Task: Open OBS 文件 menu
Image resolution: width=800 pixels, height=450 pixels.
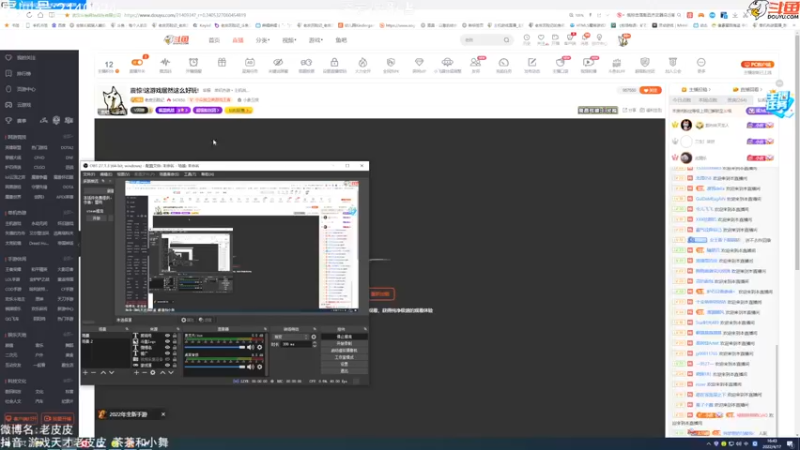Action: point(89,174)
